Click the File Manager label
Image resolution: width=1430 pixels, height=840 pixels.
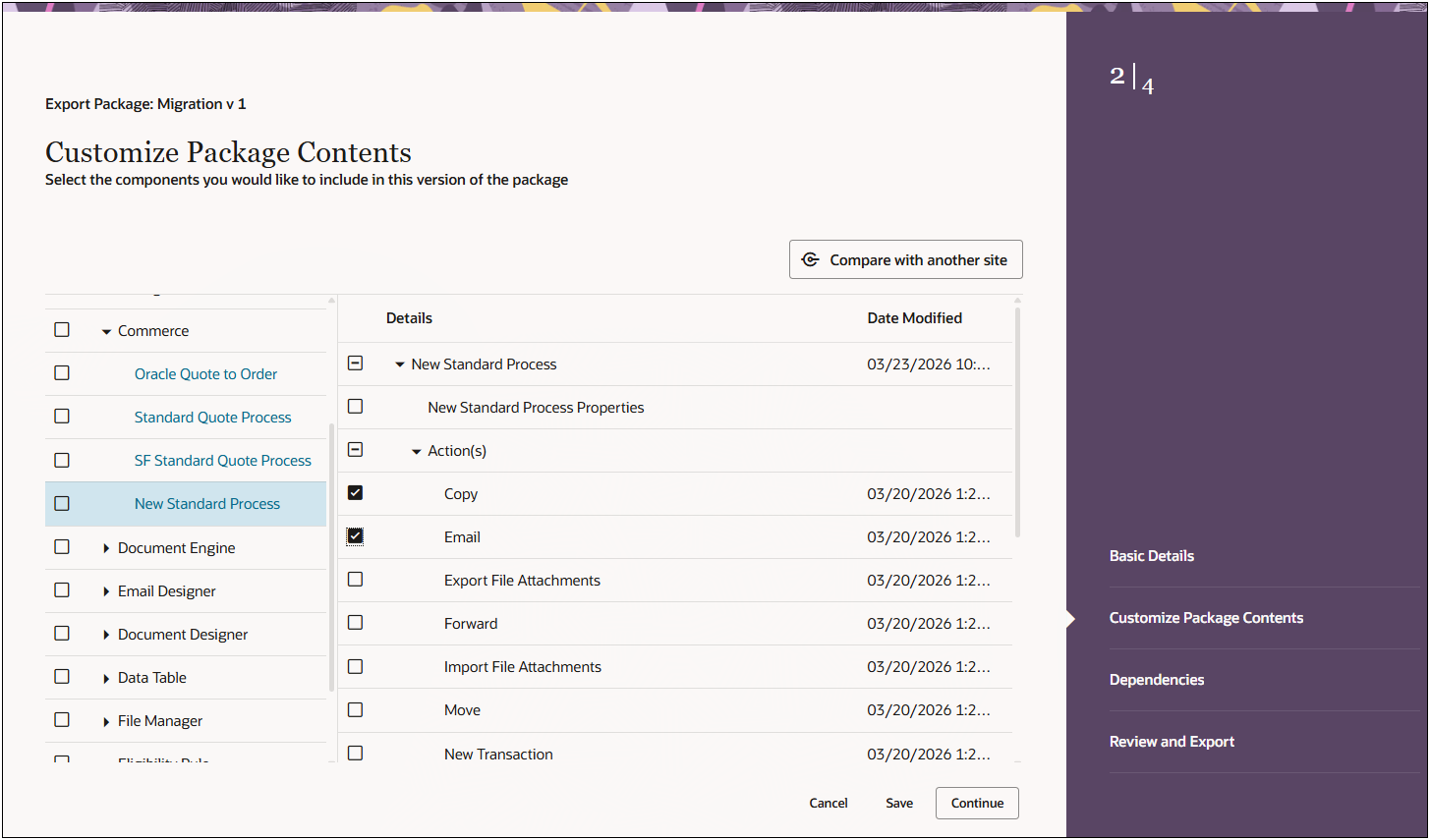click(x=160, y=720)
